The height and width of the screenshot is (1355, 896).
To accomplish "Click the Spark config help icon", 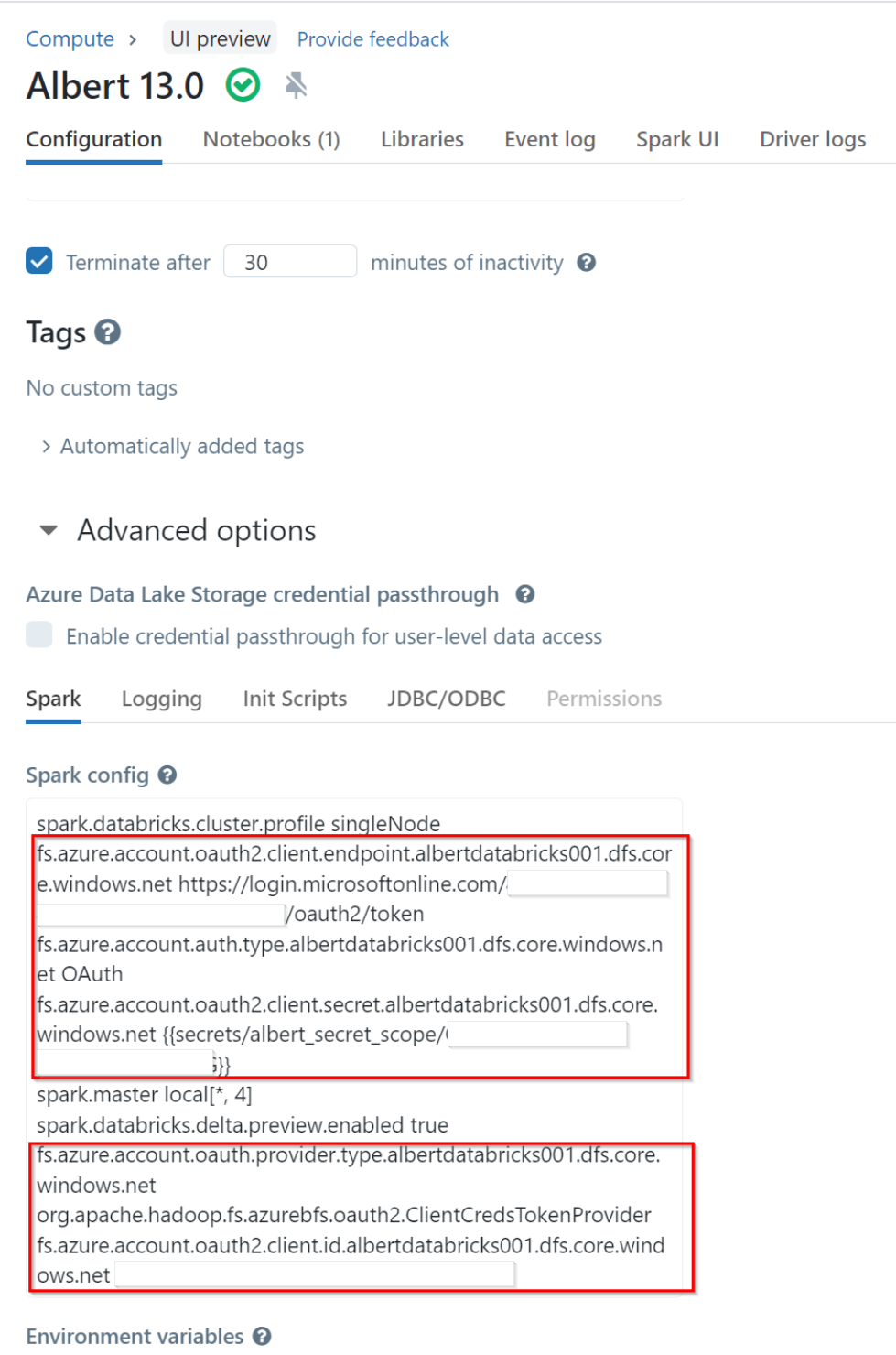I will [168, 775].
